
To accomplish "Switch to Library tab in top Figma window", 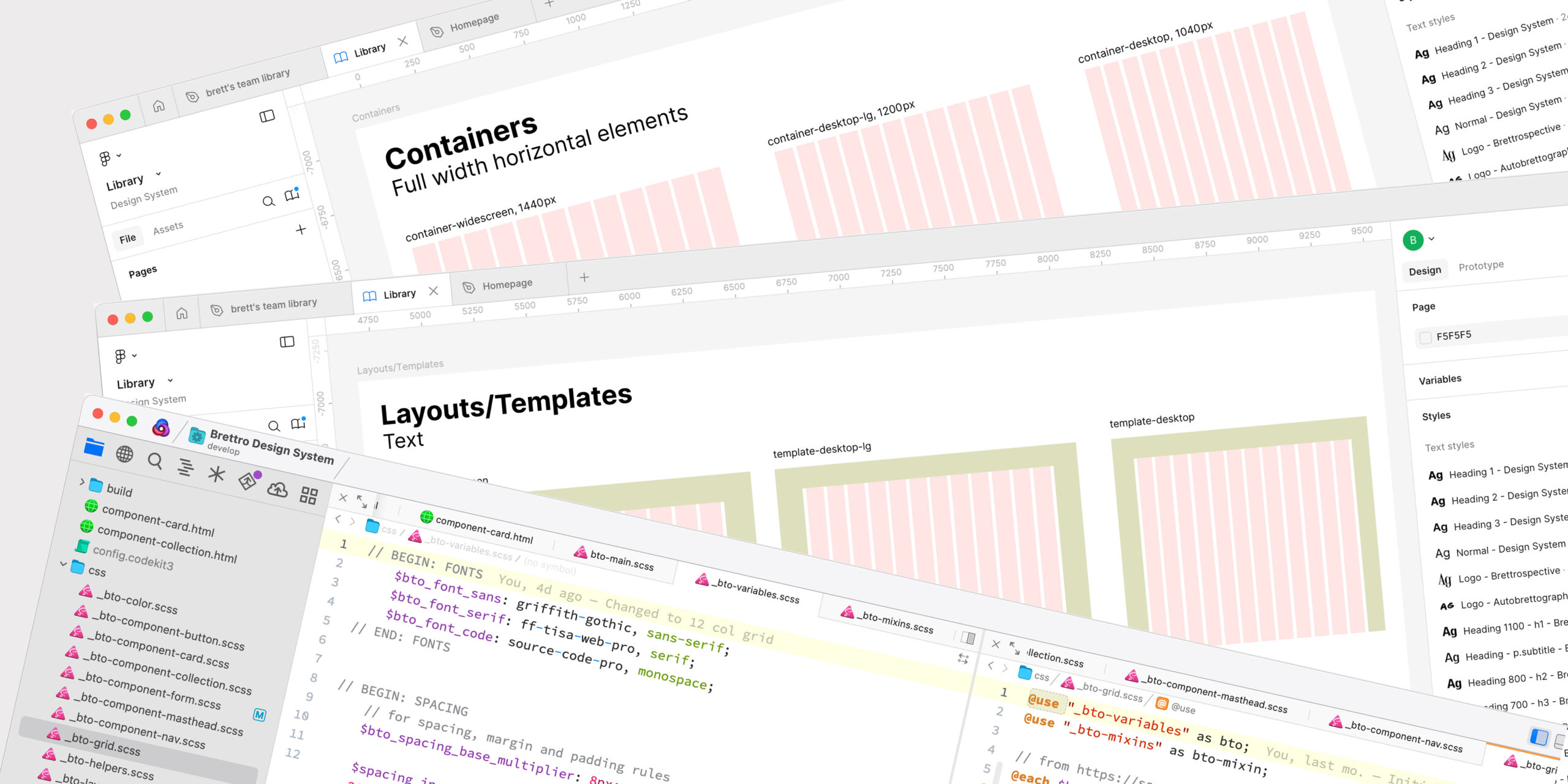I will [369, 50].
